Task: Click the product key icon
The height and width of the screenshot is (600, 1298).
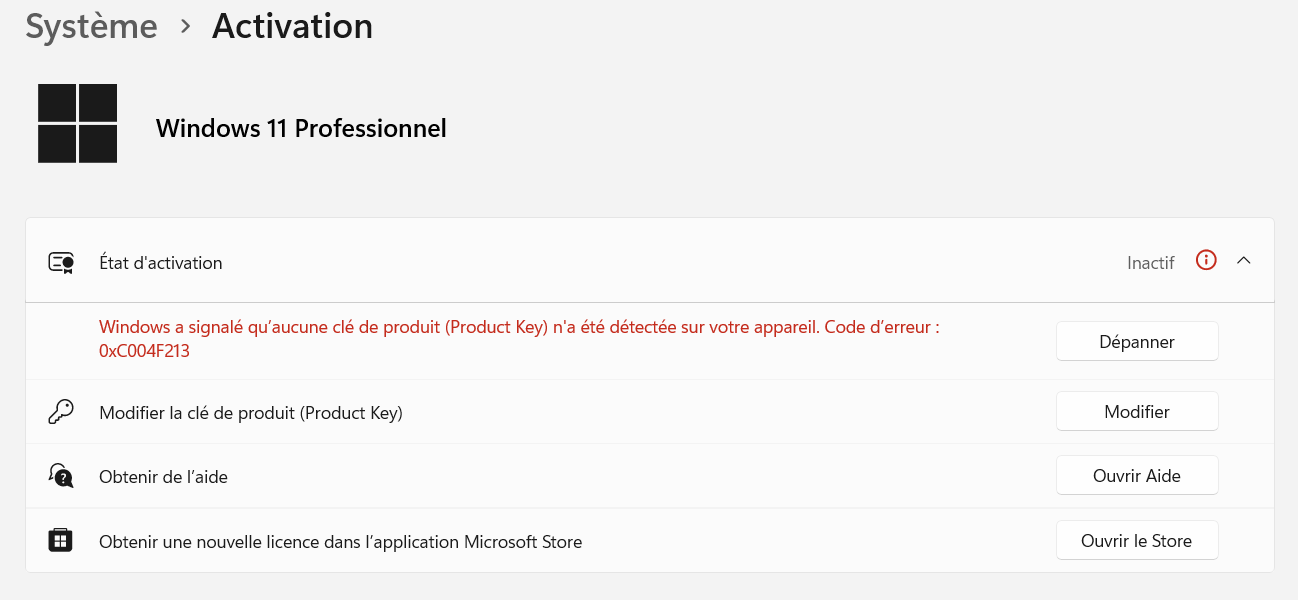Action: coord(61,412)
